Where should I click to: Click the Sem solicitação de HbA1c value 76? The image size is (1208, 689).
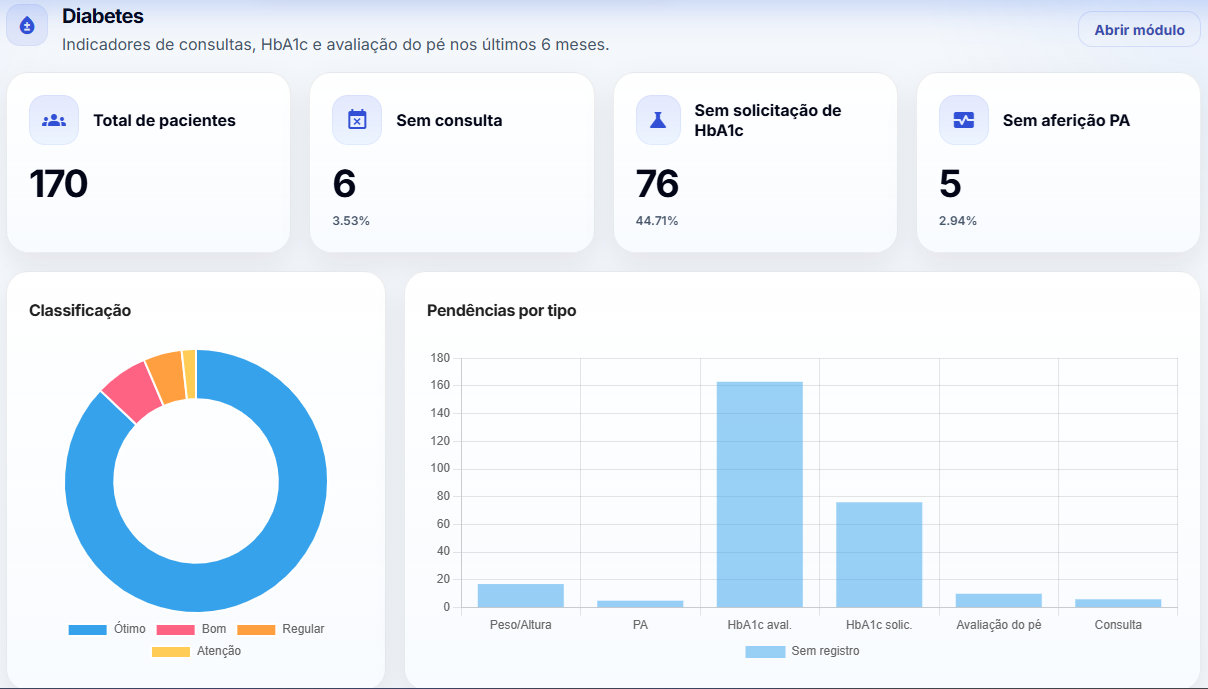coord(657,184)
